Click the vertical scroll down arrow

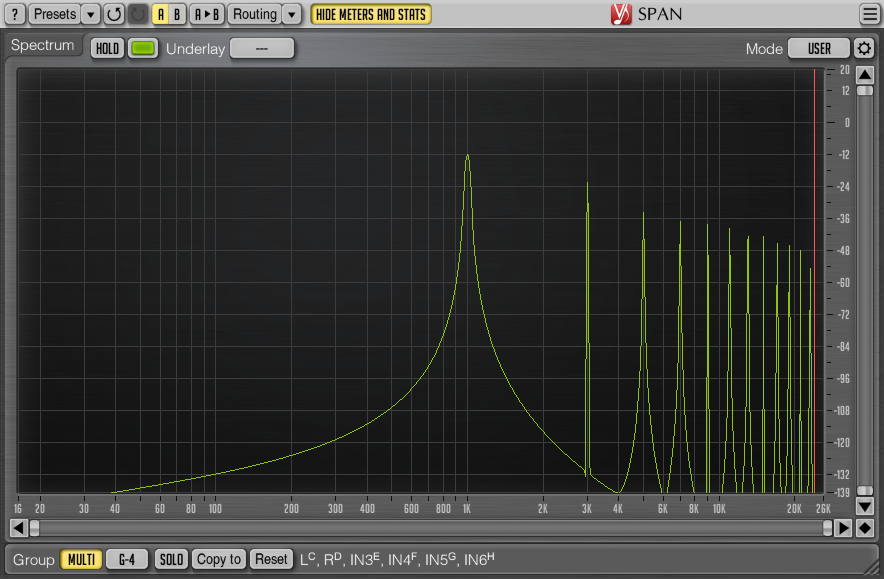(865, 506)
